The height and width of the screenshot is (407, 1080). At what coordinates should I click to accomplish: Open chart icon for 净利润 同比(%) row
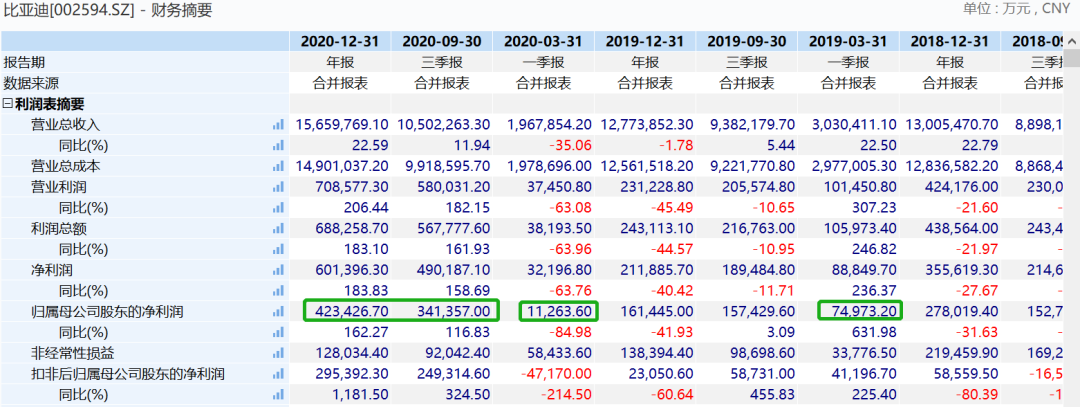[278, 291]
